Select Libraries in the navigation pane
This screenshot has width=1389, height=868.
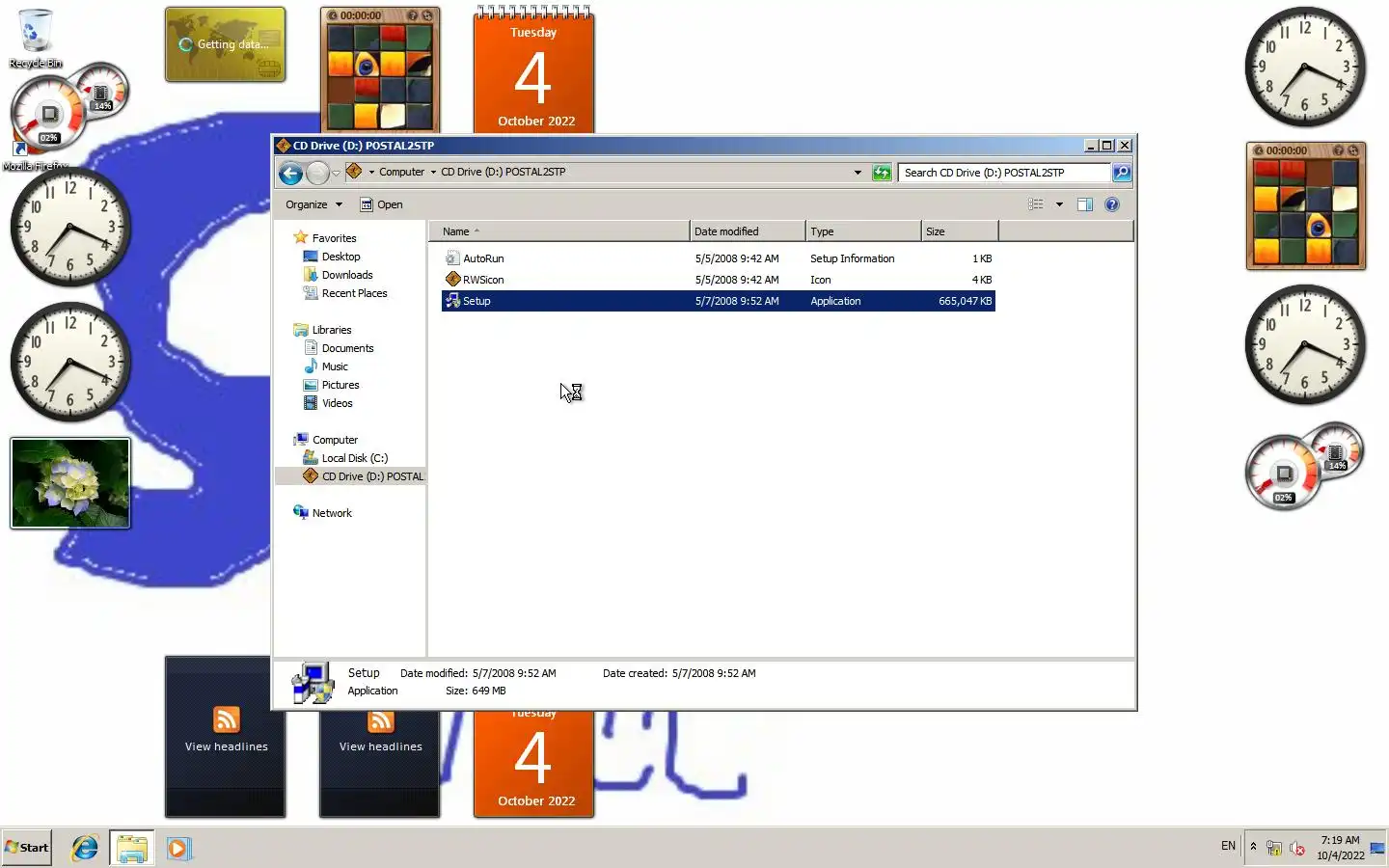(x=331, y=330)
